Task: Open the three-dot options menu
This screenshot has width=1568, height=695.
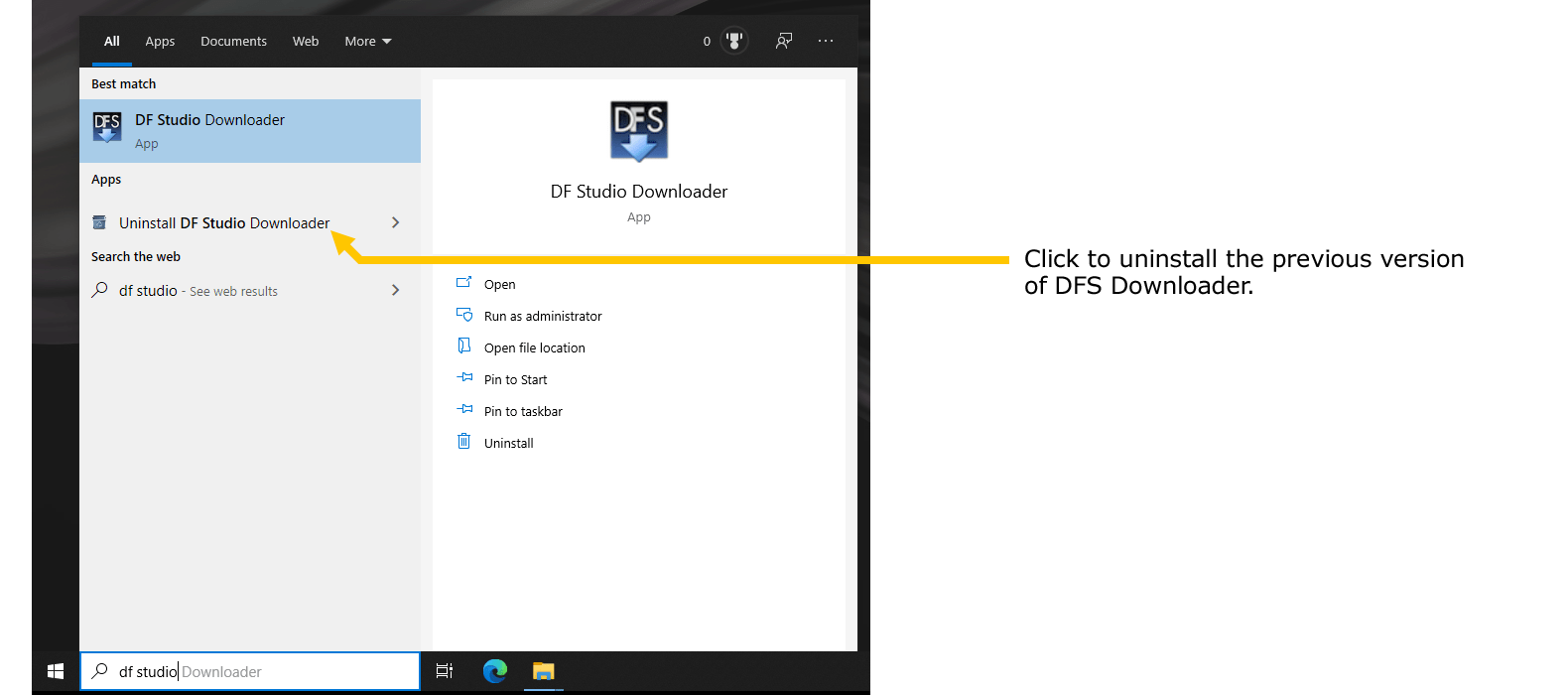Action: coord(826,41)
